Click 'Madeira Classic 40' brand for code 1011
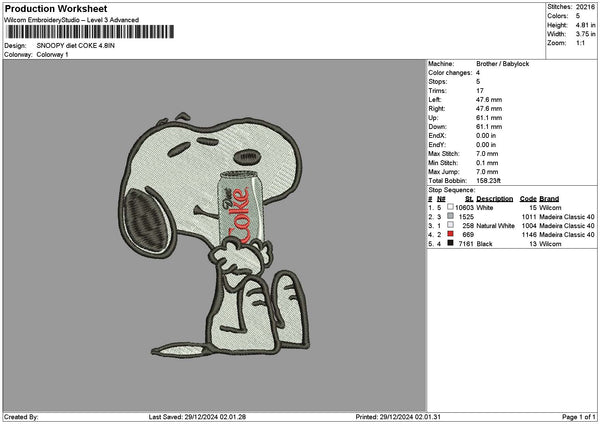Viewport: 600px width, 424px height. (x=567, y=217)
